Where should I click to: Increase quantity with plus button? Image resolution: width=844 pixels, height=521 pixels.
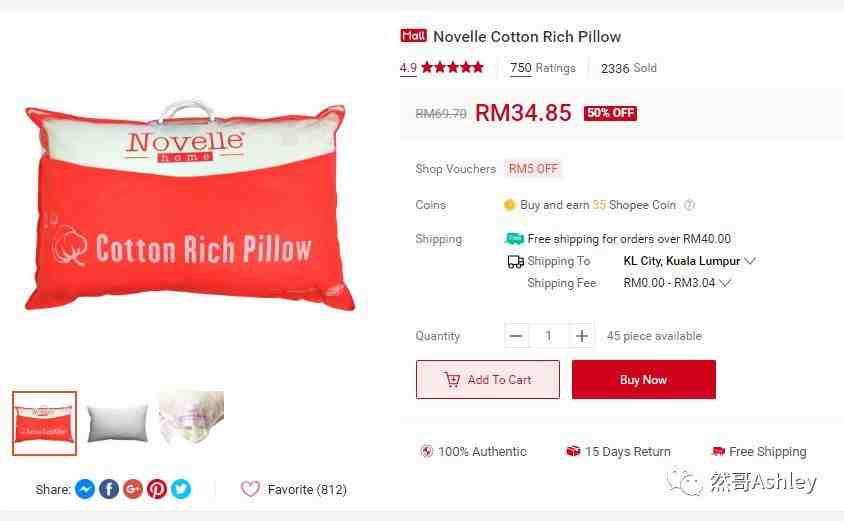(581, 336)
